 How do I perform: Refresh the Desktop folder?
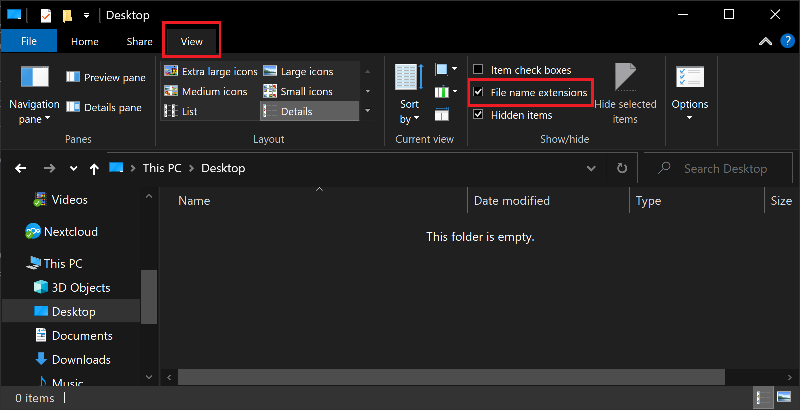[622, 168]
